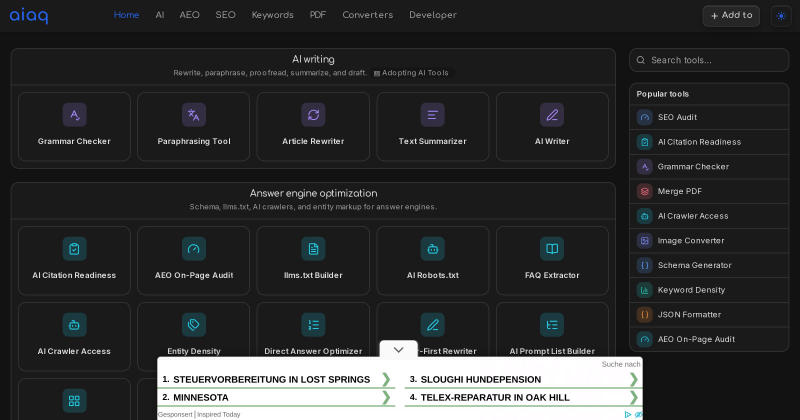Click the Merge PDF icon in Popular tools
This screenshot has height=420, width=800.
pos(644,191)
